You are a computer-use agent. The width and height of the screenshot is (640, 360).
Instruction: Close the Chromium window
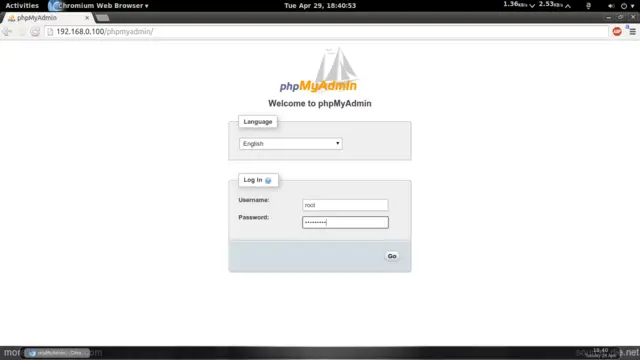pyautogui.click(x=633, y=17)
